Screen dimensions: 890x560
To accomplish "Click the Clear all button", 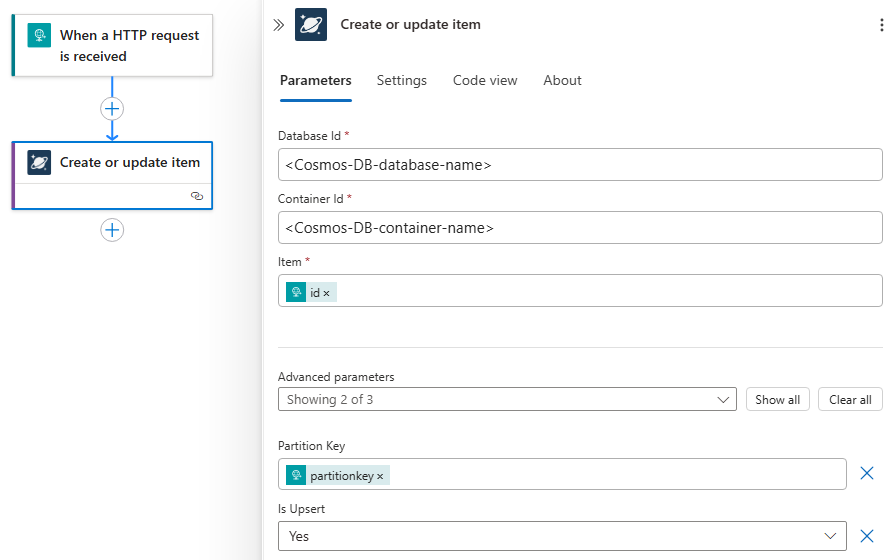I will pyautogui.click(x=850, y=400).
